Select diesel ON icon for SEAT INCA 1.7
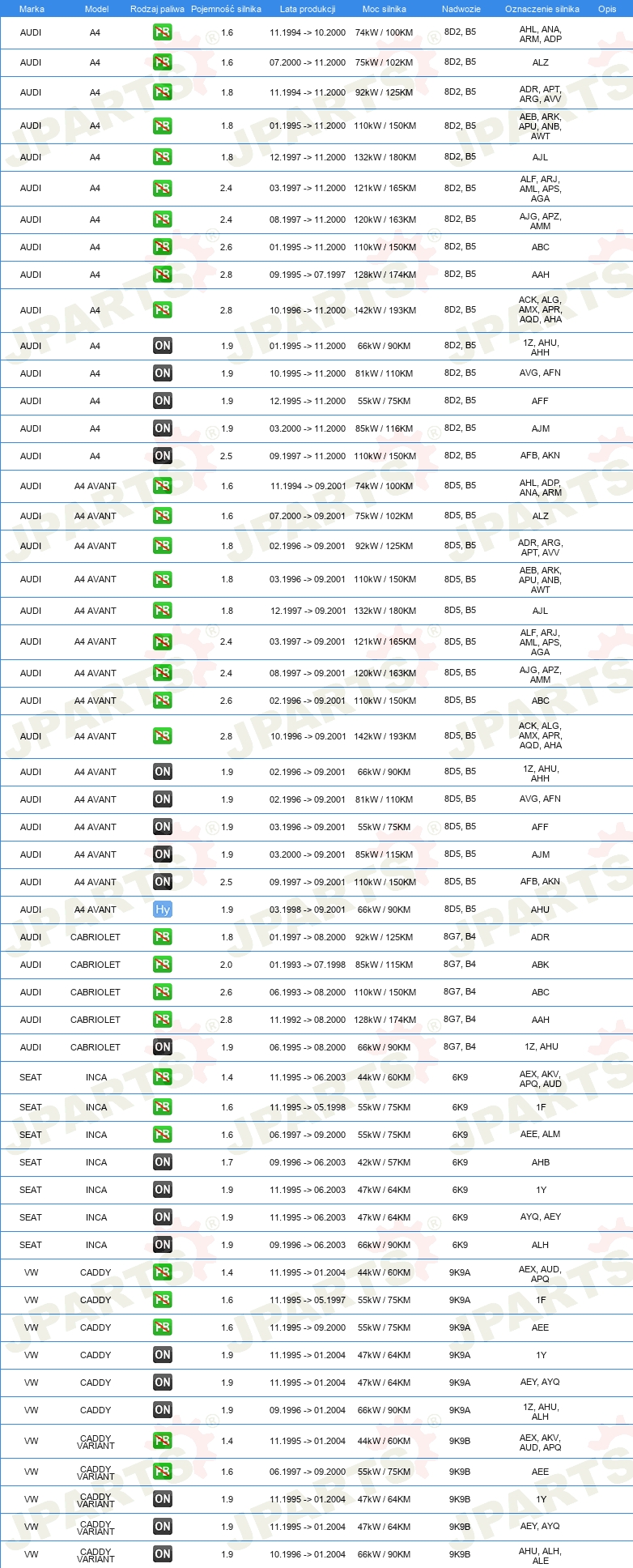 click(x=163, y=1162)
